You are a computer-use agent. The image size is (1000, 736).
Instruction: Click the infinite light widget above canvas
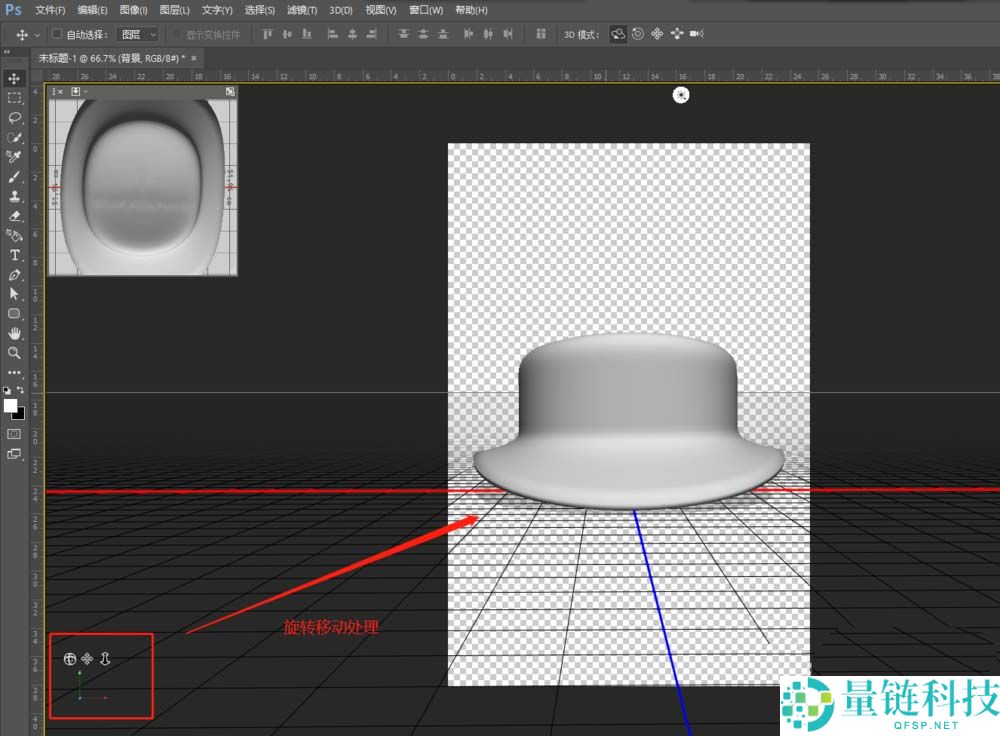click(681, 95)
